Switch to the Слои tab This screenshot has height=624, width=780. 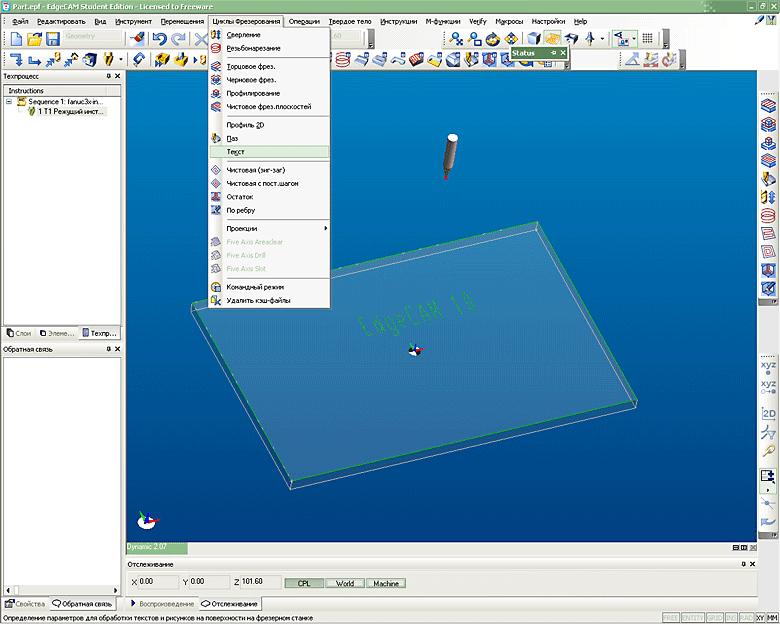point(19,333)
